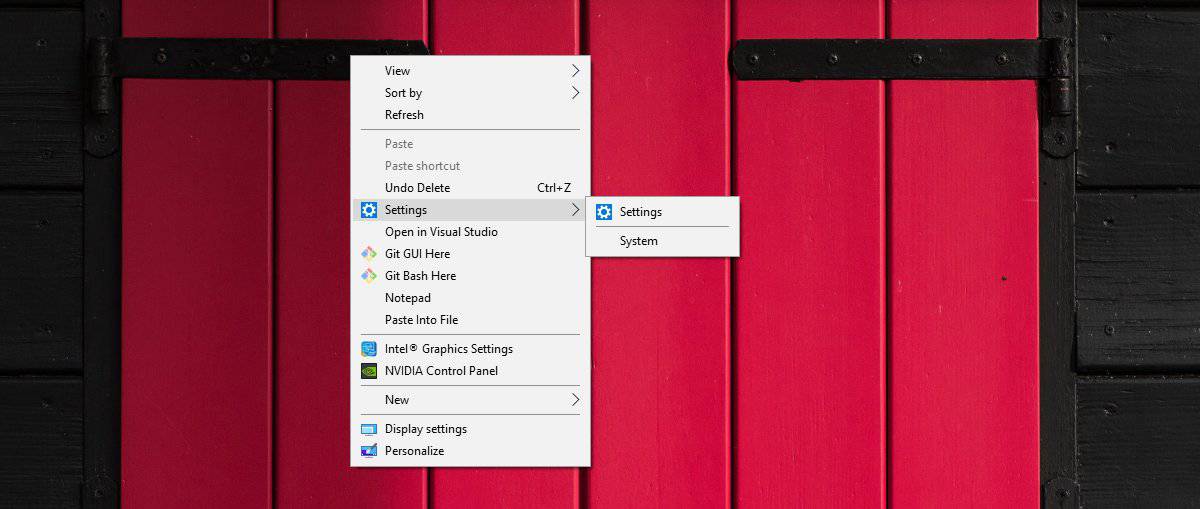Expand the Settings submenu arrow
This screenshot has height=509, width=1200.
click(x=575, y=210)
